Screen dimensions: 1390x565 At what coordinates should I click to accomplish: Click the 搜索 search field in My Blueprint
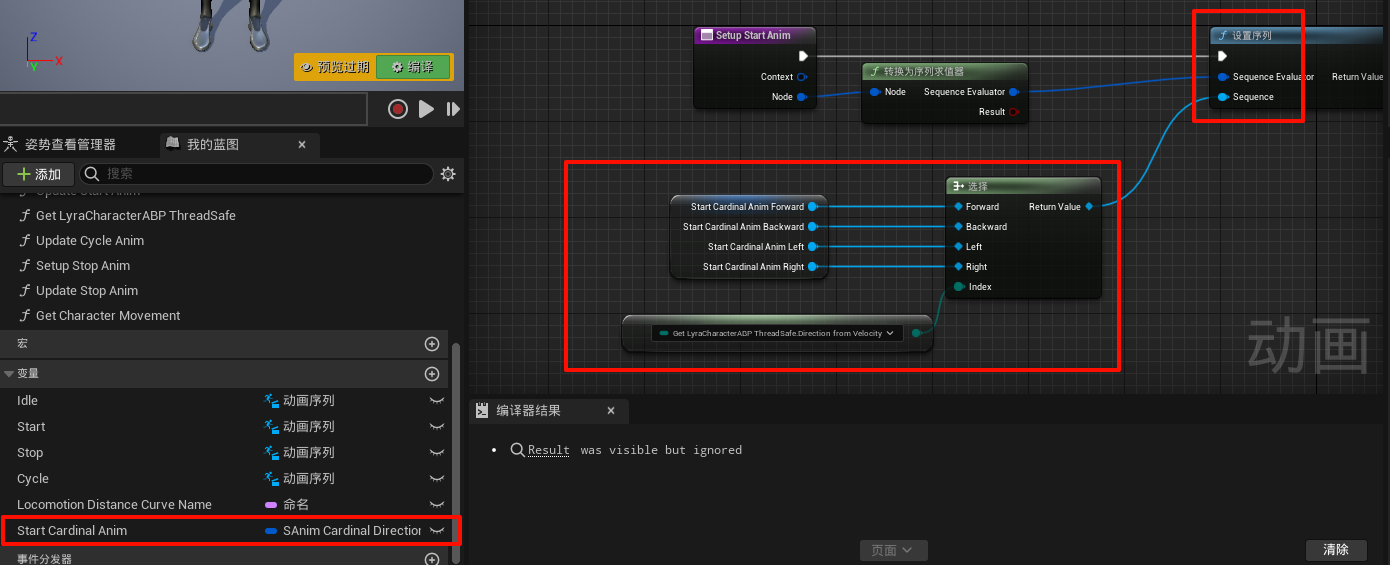255,174
